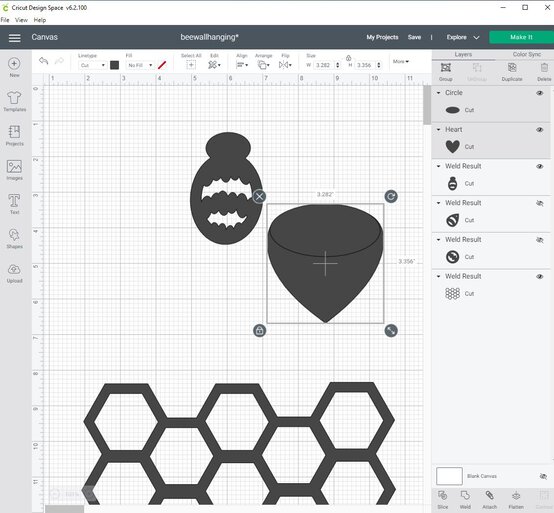554x513 pixels.
Task: Click the Height stepper arrows
Action: (379, 65)
